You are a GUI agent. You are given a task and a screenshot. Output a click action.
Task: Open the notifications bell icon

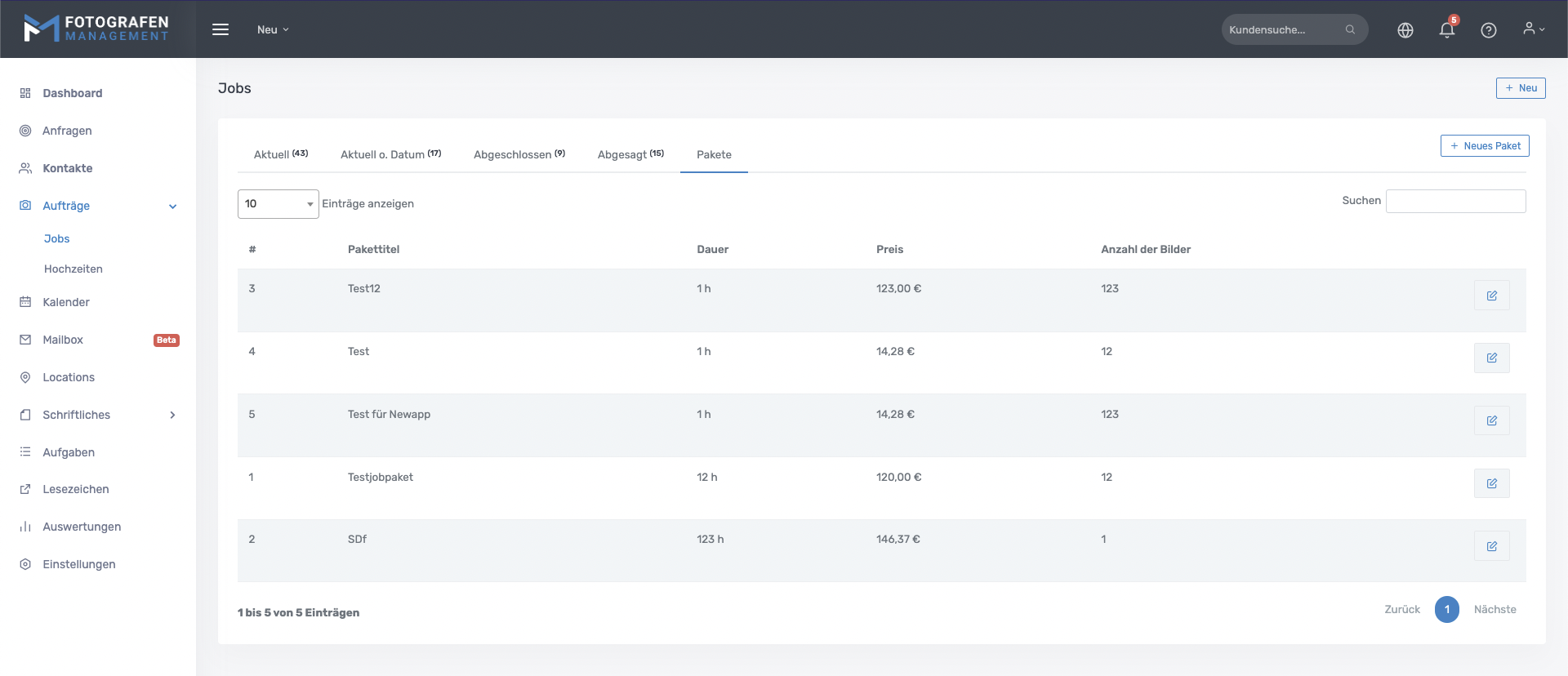click(x=1446, y=30)
